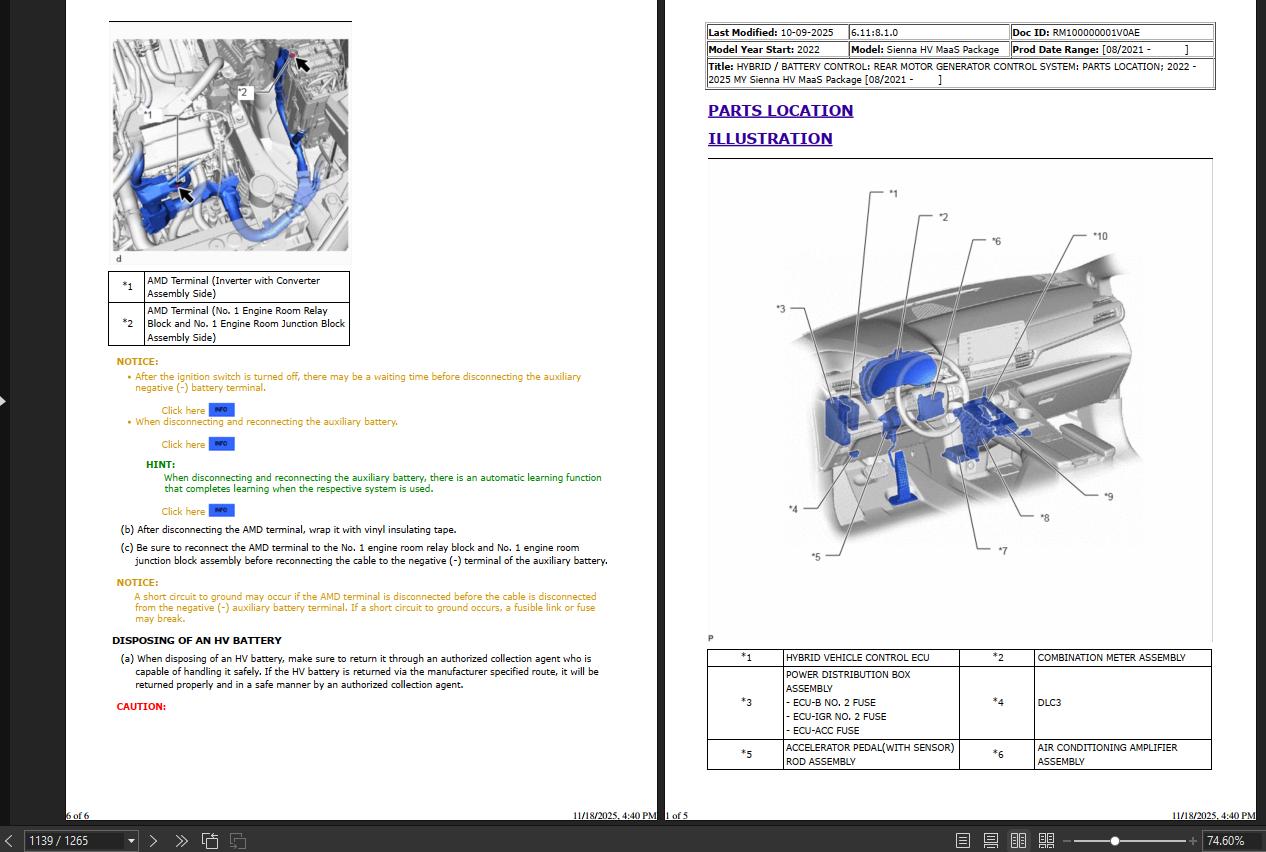Open the page number dropdown
Screen dimensions: 1266x852
130,840
